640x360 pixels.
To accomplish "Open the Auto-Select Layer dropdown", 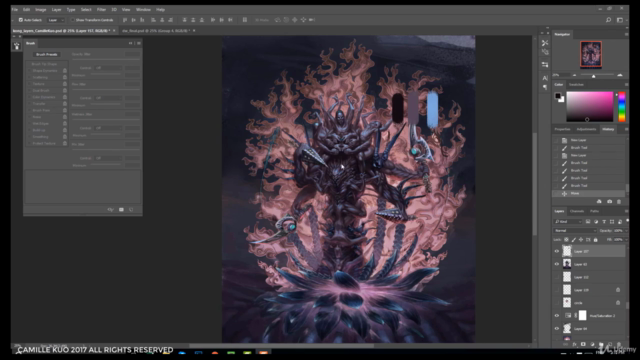I will pos(56,20).
